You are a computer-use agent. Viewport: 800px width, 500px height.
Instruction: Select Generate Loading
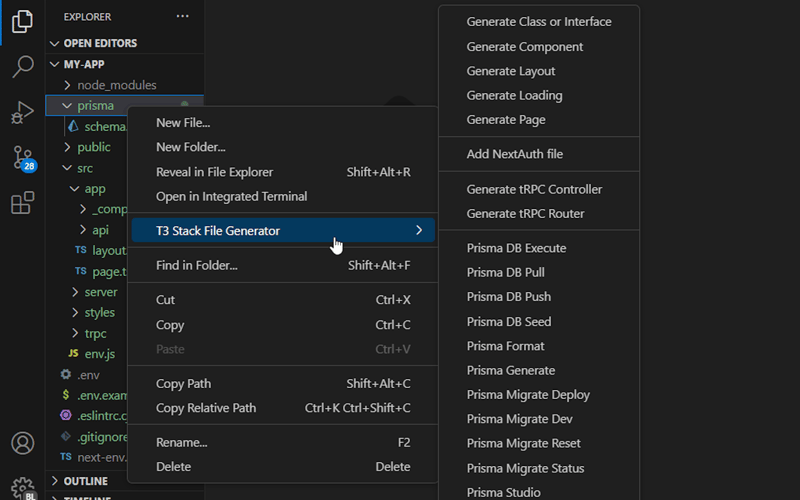click(539, 95)
